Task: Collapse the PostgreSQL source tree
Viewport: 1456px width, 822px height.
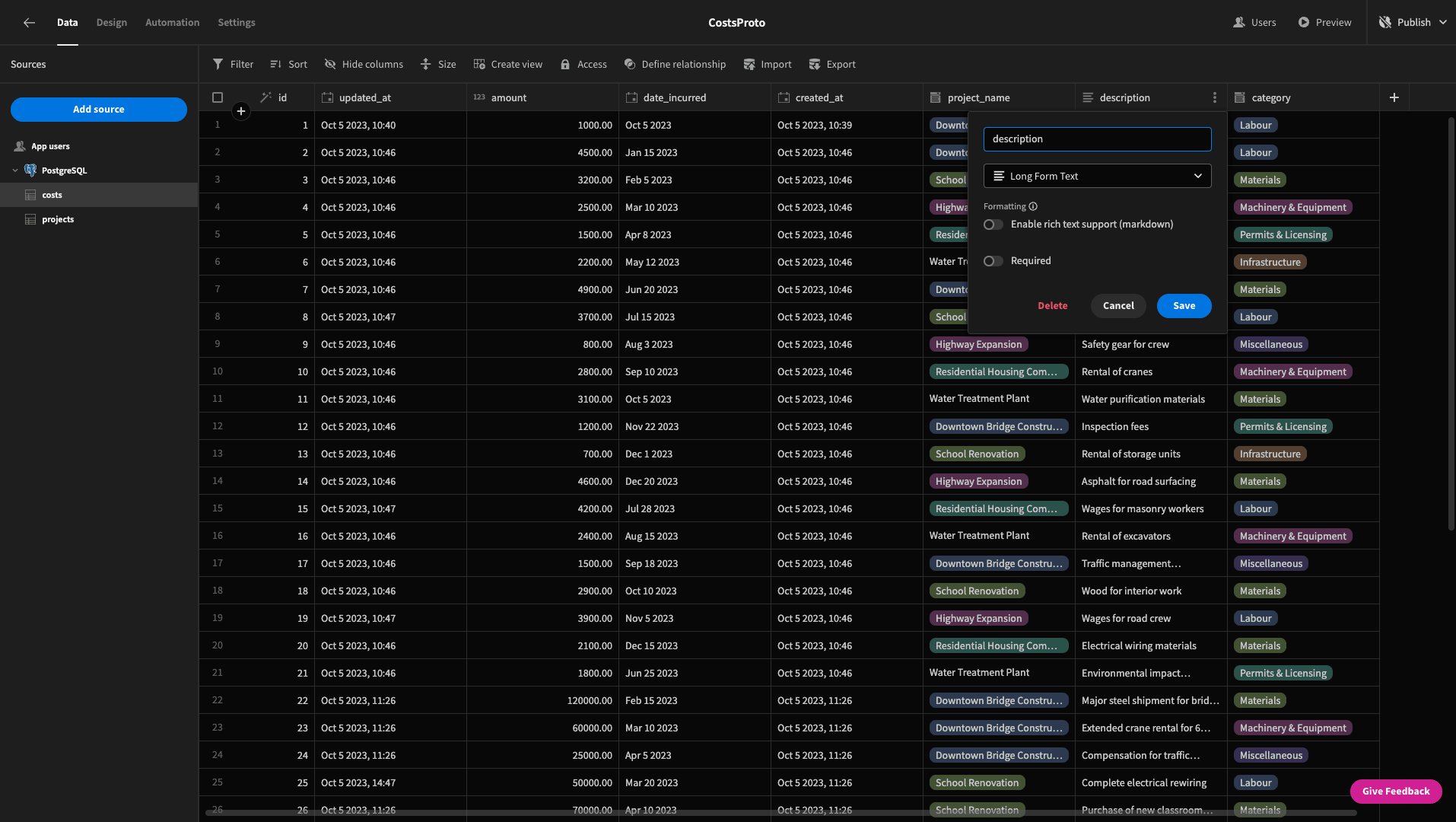Action: 15,170
